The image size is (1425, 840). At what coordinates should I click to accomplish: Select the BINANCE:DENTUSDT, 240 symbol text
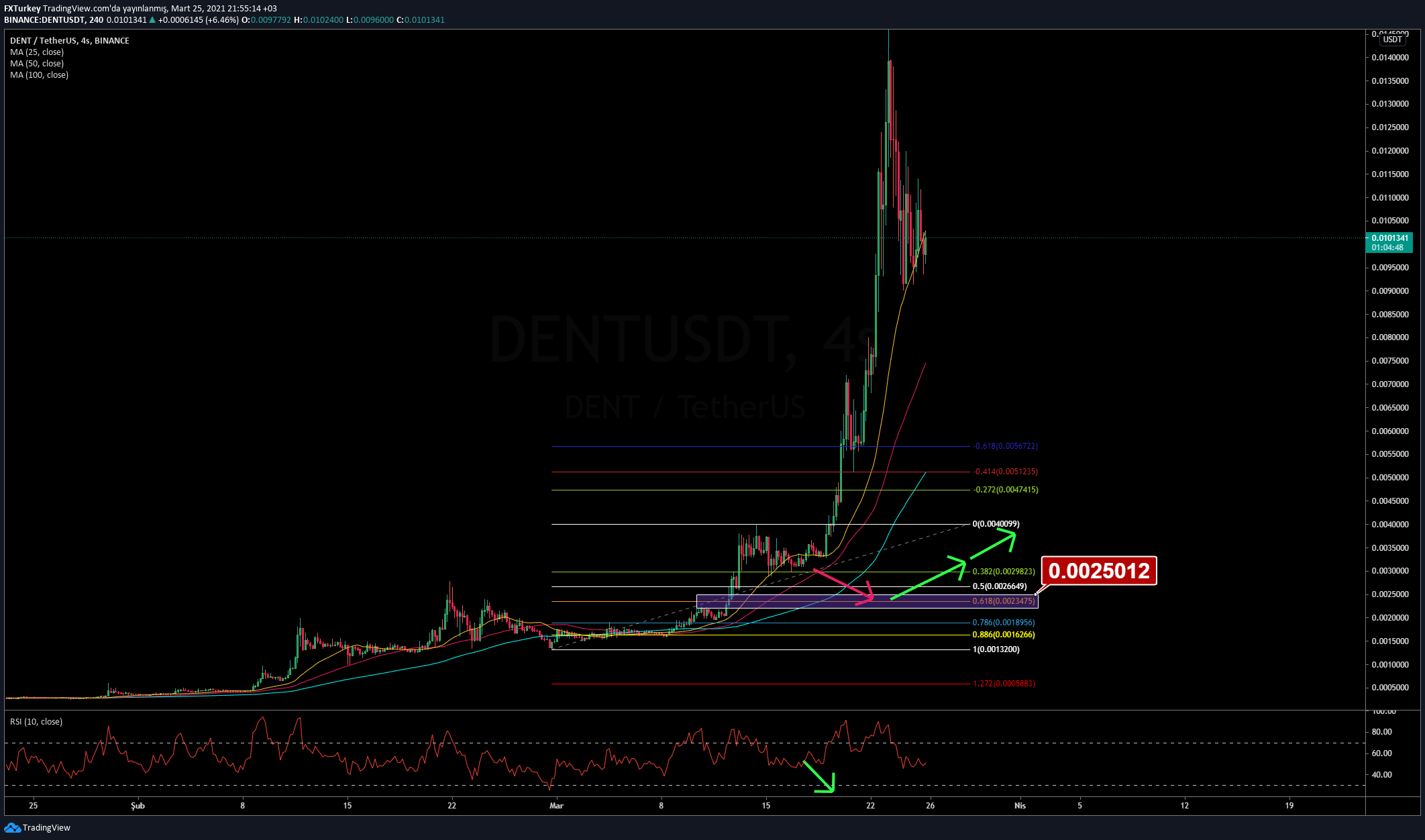pos(54,20)
